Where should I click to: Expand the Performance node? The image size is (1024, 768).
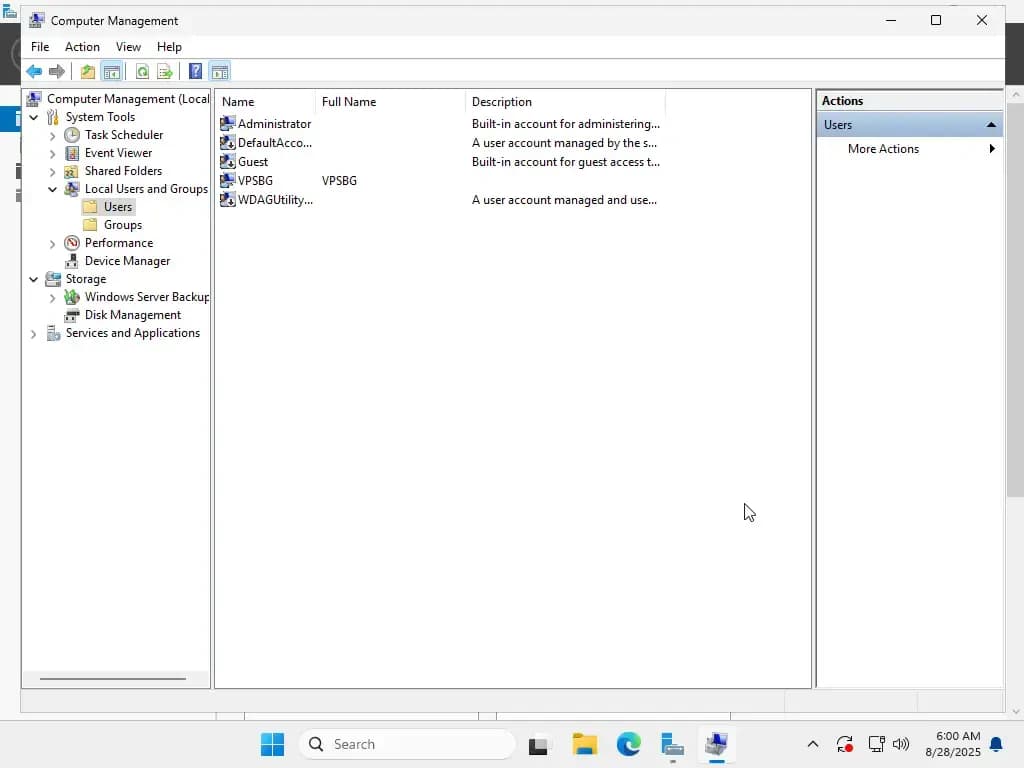52,244
